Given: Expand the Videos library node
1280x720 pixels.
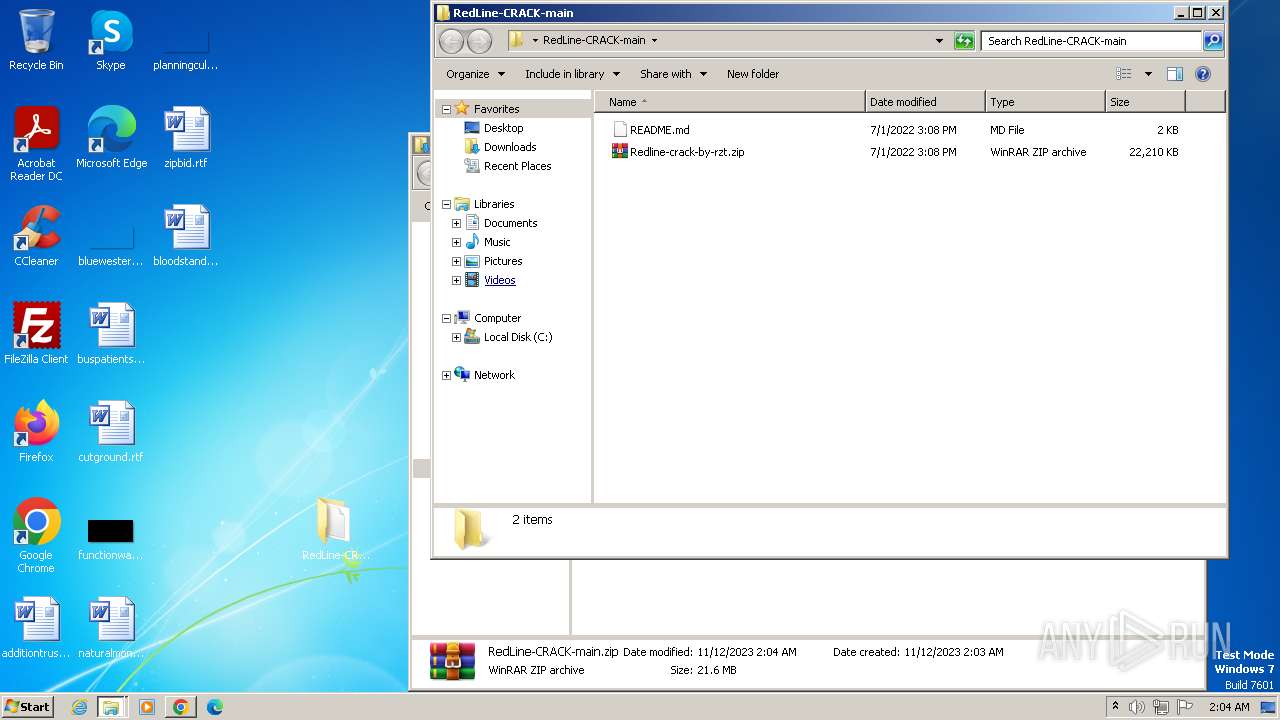Looking at the screenshot, I should pos(456,280).
